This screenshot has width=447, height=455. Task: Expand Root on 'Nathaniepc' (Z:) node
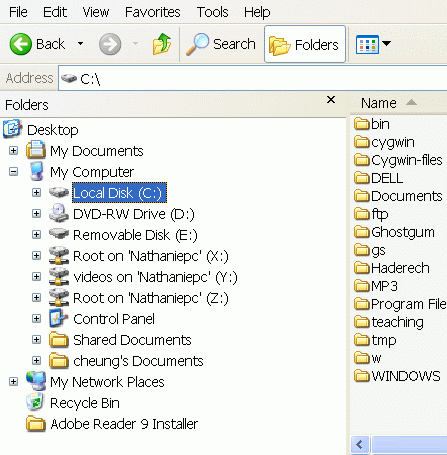point(36,298)
